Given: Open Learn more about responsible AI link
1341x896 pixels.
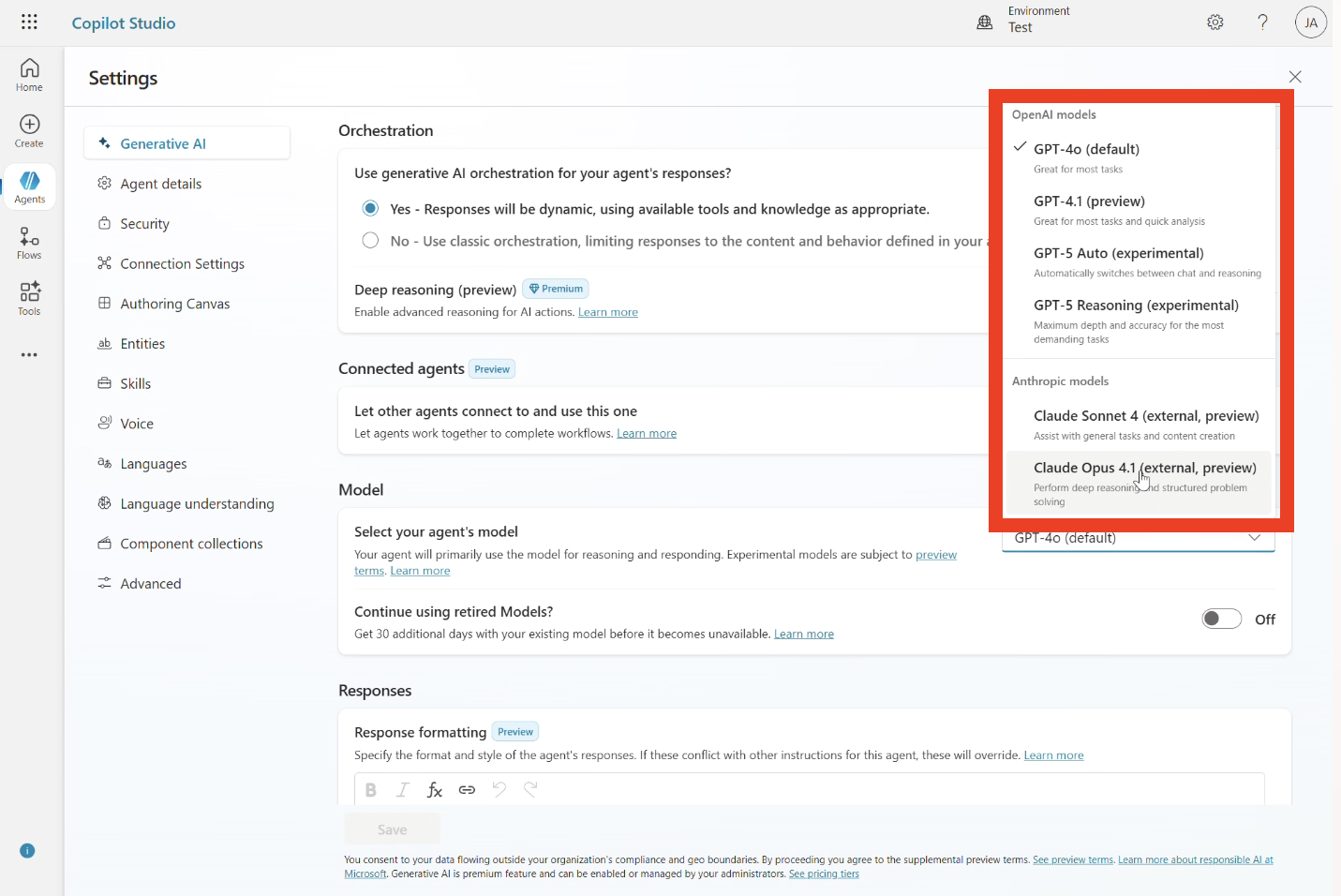Looking at the screenshot, I should (x=1196, y=859).
